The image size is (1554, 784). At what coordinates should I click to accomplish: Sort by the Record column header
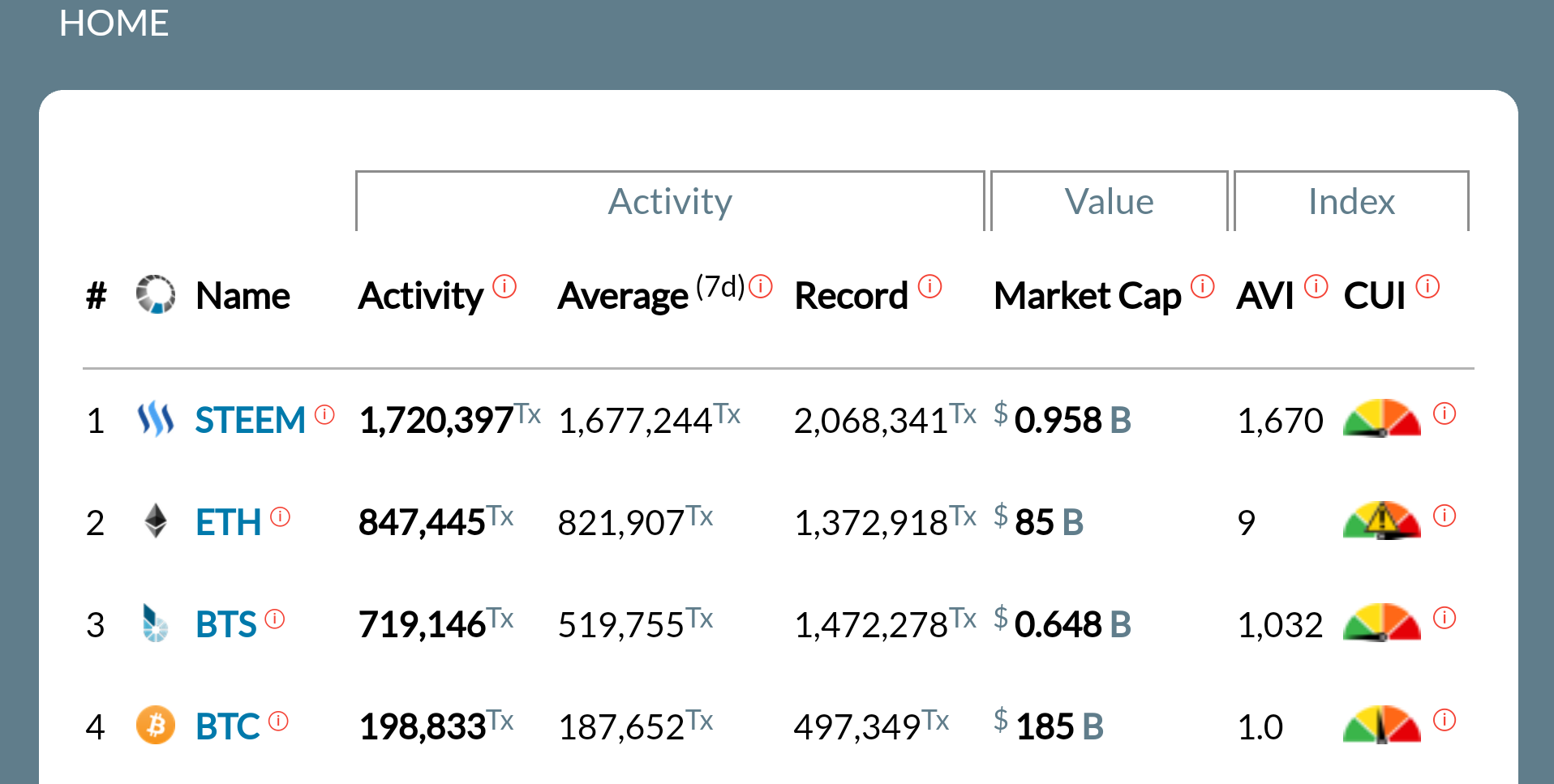click(x=851, y=296)
